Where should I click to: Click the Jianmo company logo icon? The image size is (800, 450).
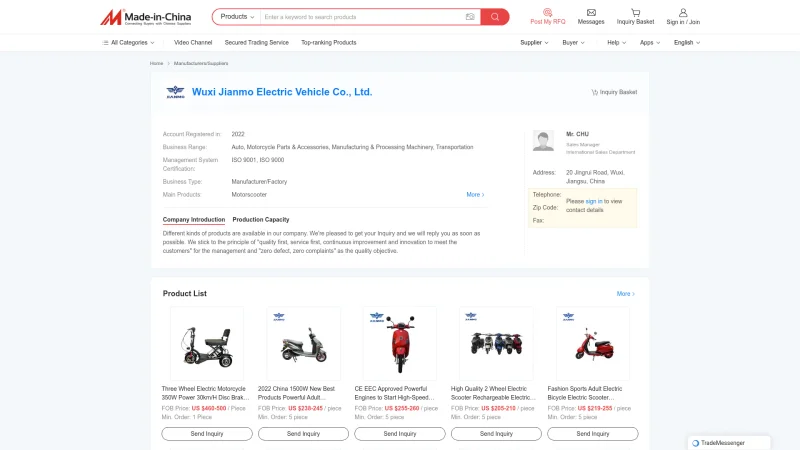tap(176, 92)
